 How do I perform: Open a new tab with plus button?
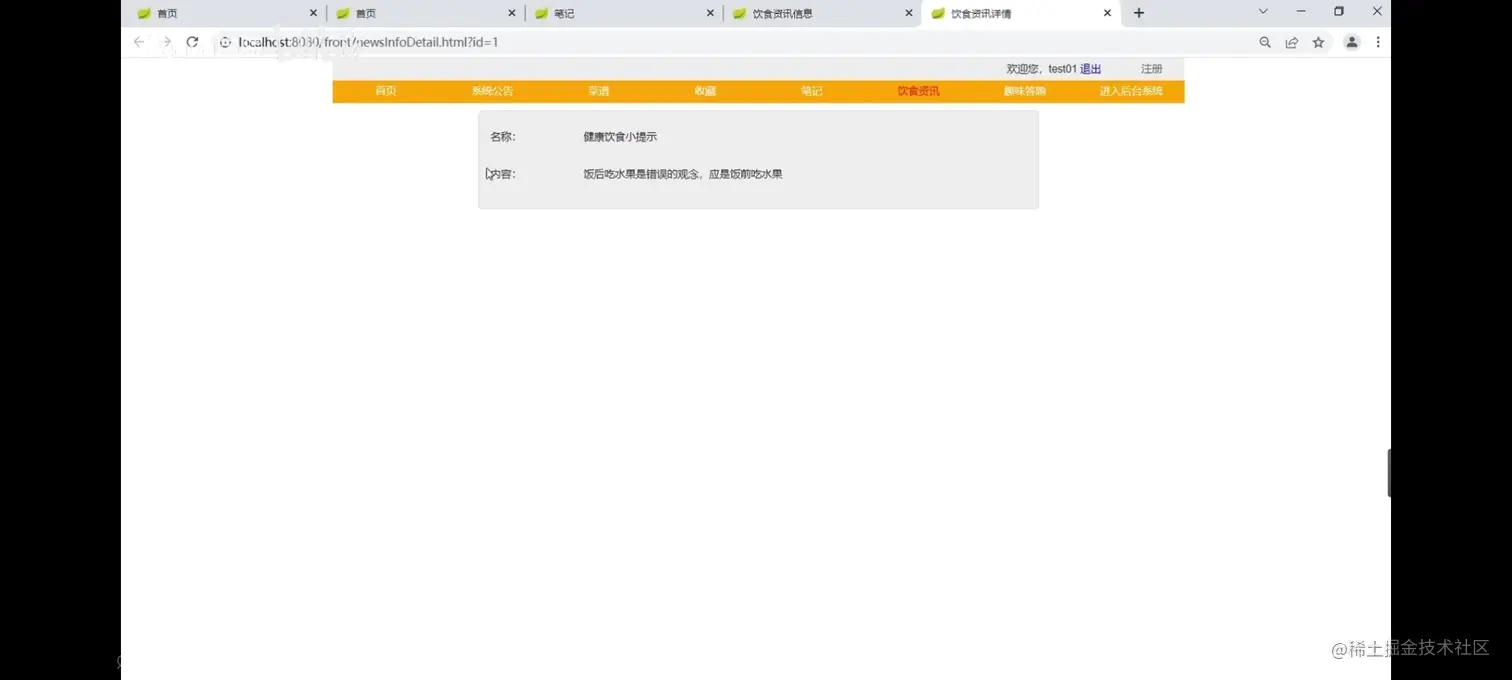point(1138,13)
